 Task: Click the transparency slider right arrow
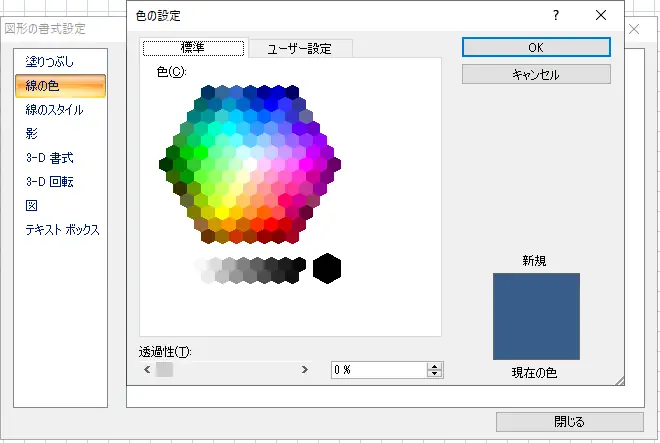(304, 370)
